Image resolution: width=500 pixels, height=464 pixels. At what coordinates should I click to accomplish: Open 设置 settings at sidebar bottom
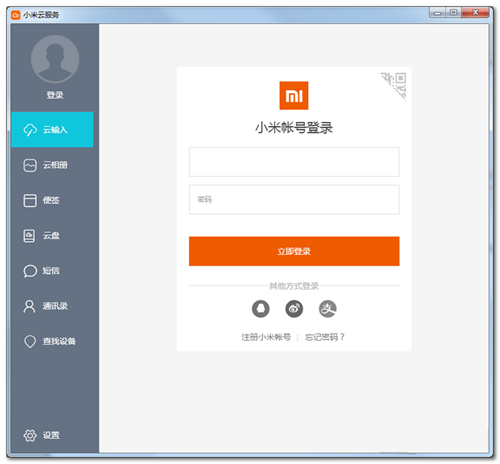(52, 435)
